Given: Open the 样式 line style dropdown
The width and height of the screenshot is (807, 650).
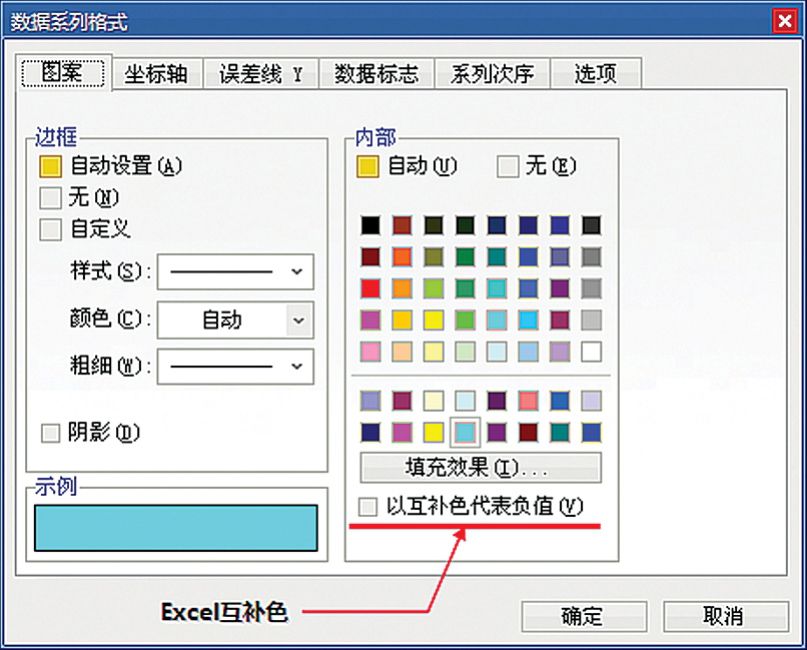Looking at the screenshot, I should click(235, 271).
